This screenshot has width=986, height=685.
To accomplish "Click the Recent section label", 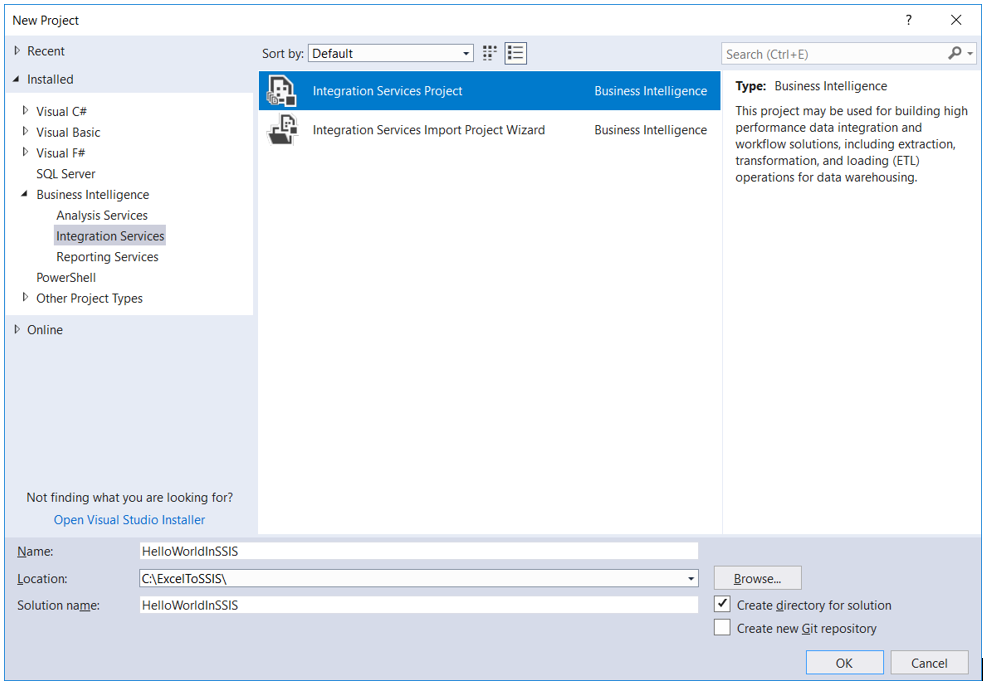I will pyautogui.click(x=46, y=51).
